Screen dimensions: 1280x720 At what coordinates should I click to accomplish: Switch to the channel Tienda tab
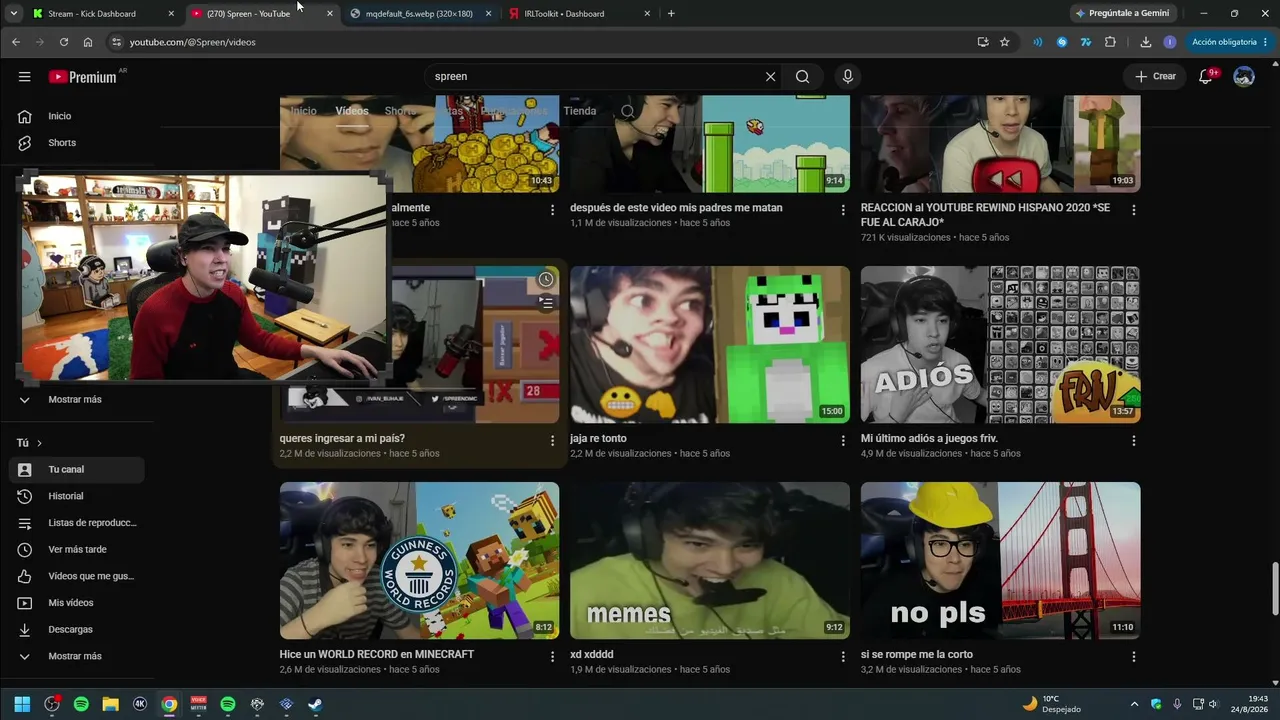(580, 111)
